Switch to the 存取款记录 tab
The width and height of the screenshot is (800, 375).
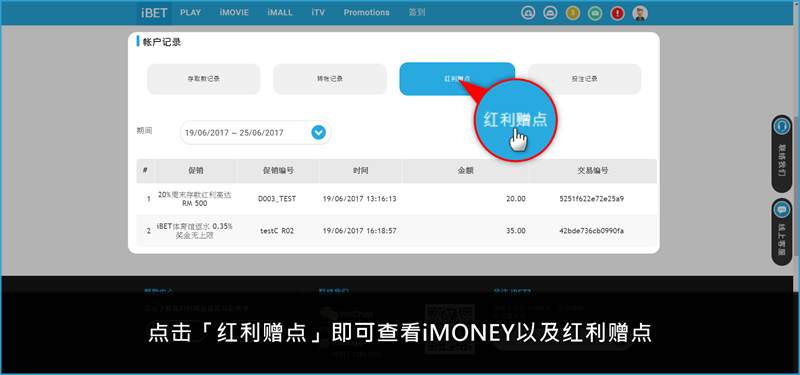(x=204, y=79)
